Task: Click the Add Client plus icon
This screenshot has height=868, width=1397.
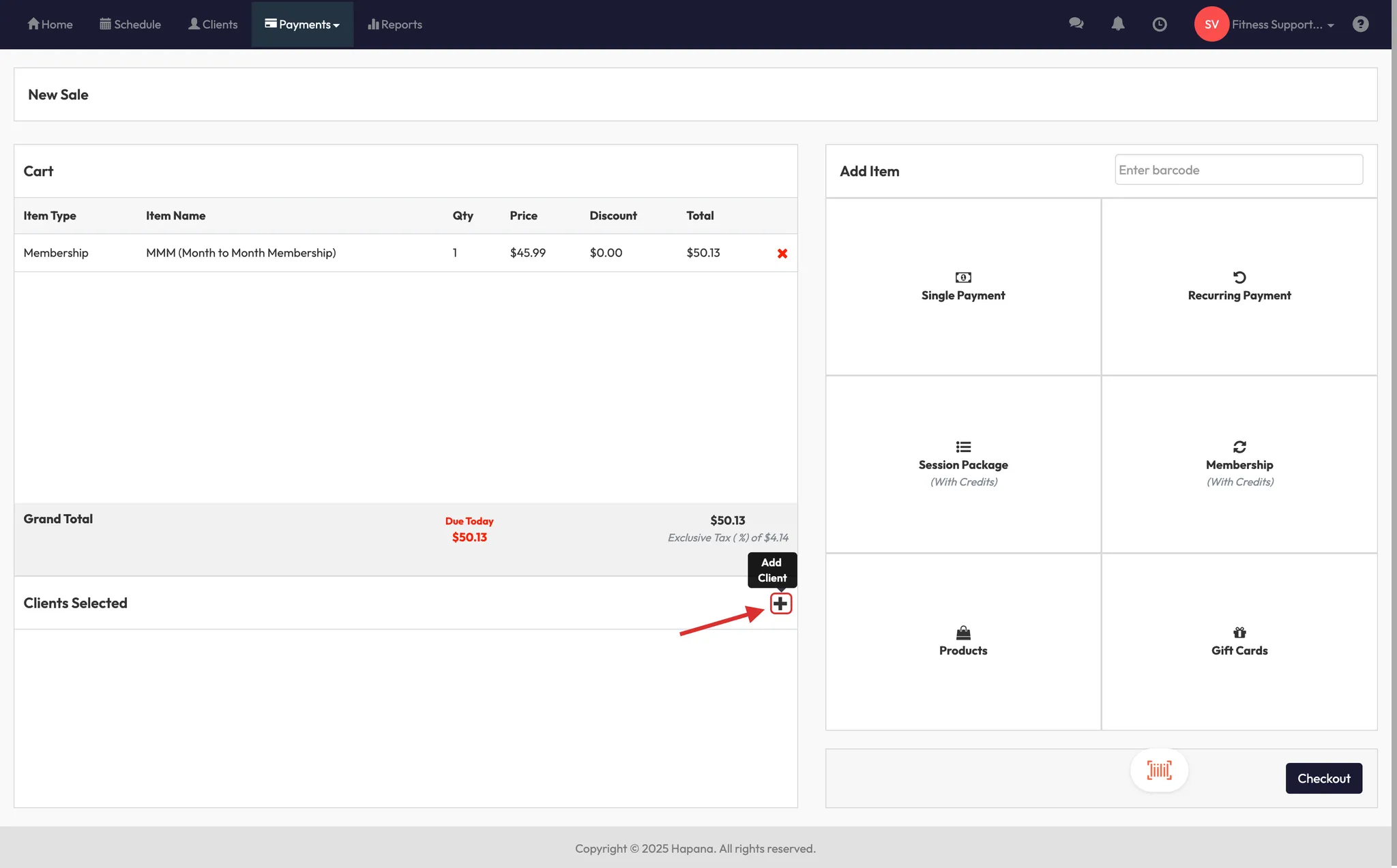Action: click(x=780, y=603)
